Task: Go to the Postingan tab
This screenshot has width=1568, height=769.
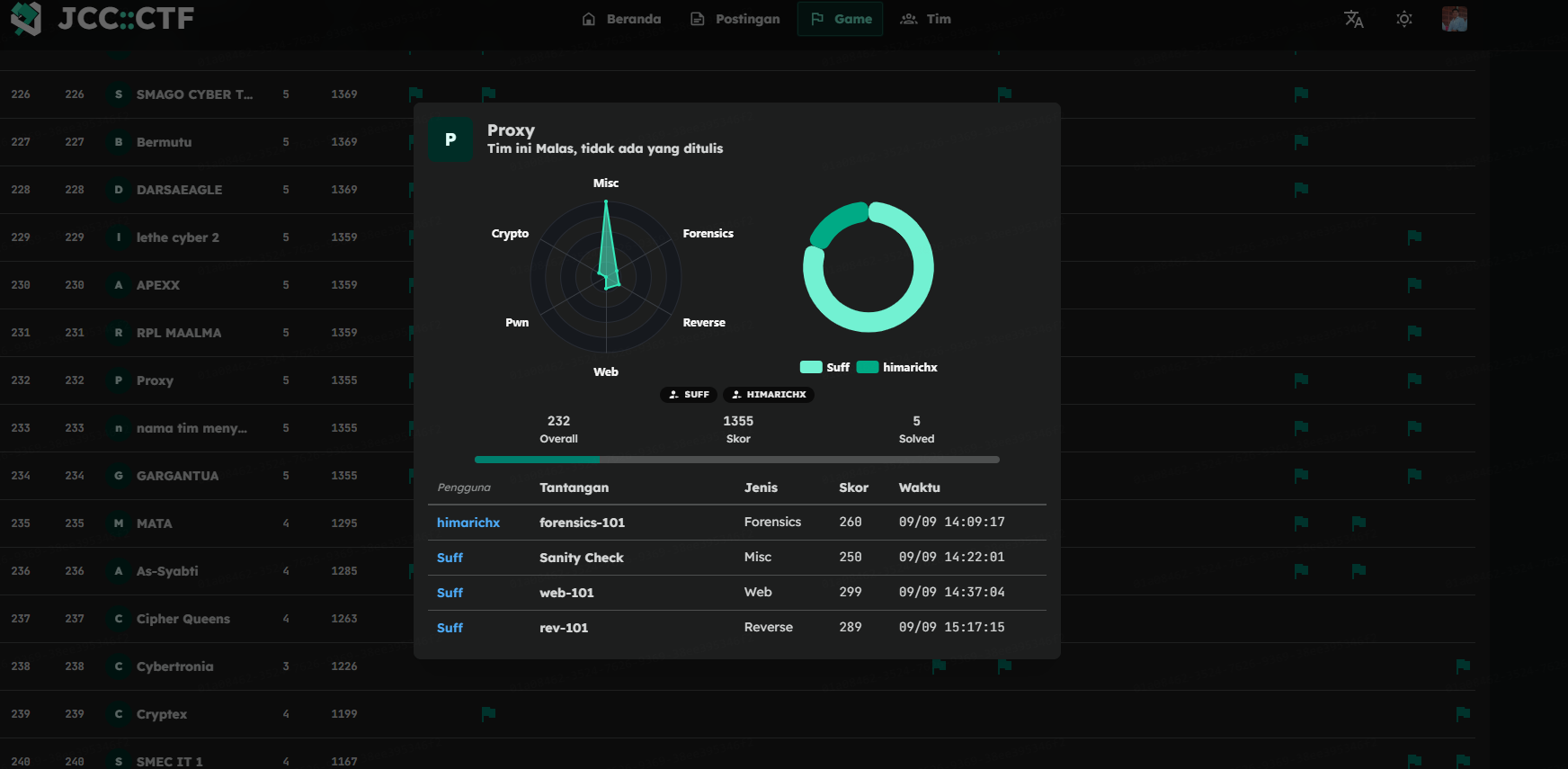Action: click(x=735, y=19)
